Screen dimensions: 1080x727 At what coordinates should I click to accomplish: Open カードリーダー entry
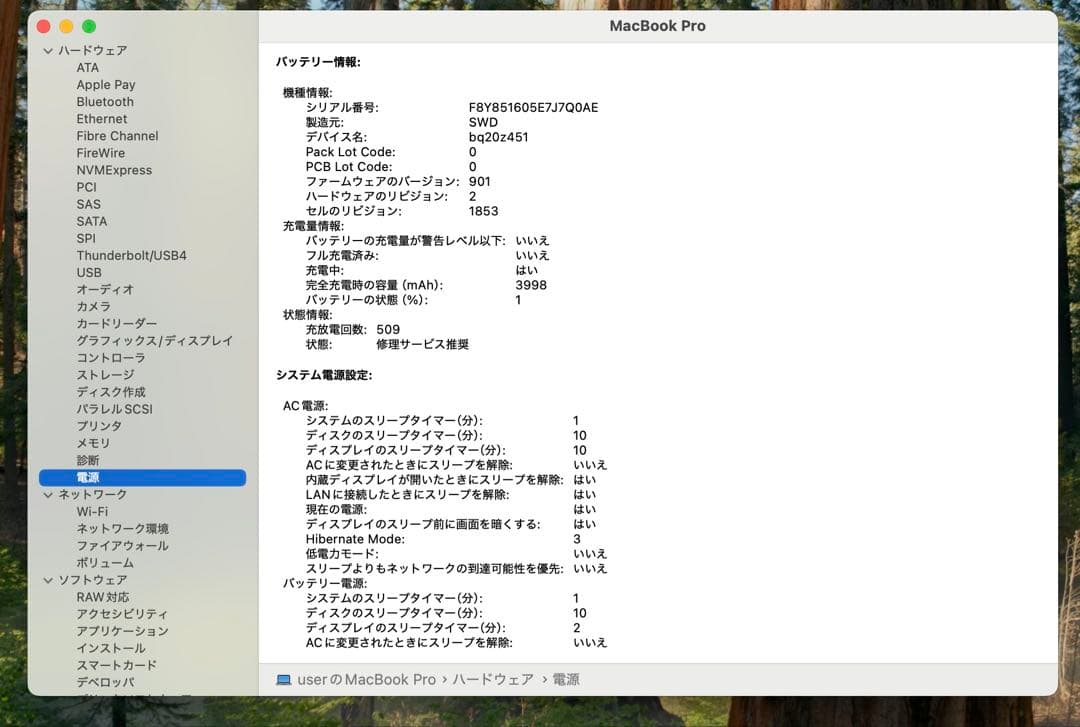click(x=116, y=324)
